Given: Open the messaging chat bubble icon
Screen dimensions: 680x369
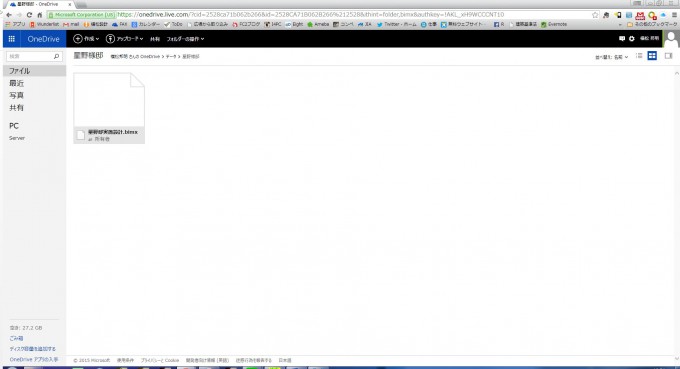Looking at the screenshot, I should pos(622,39).
